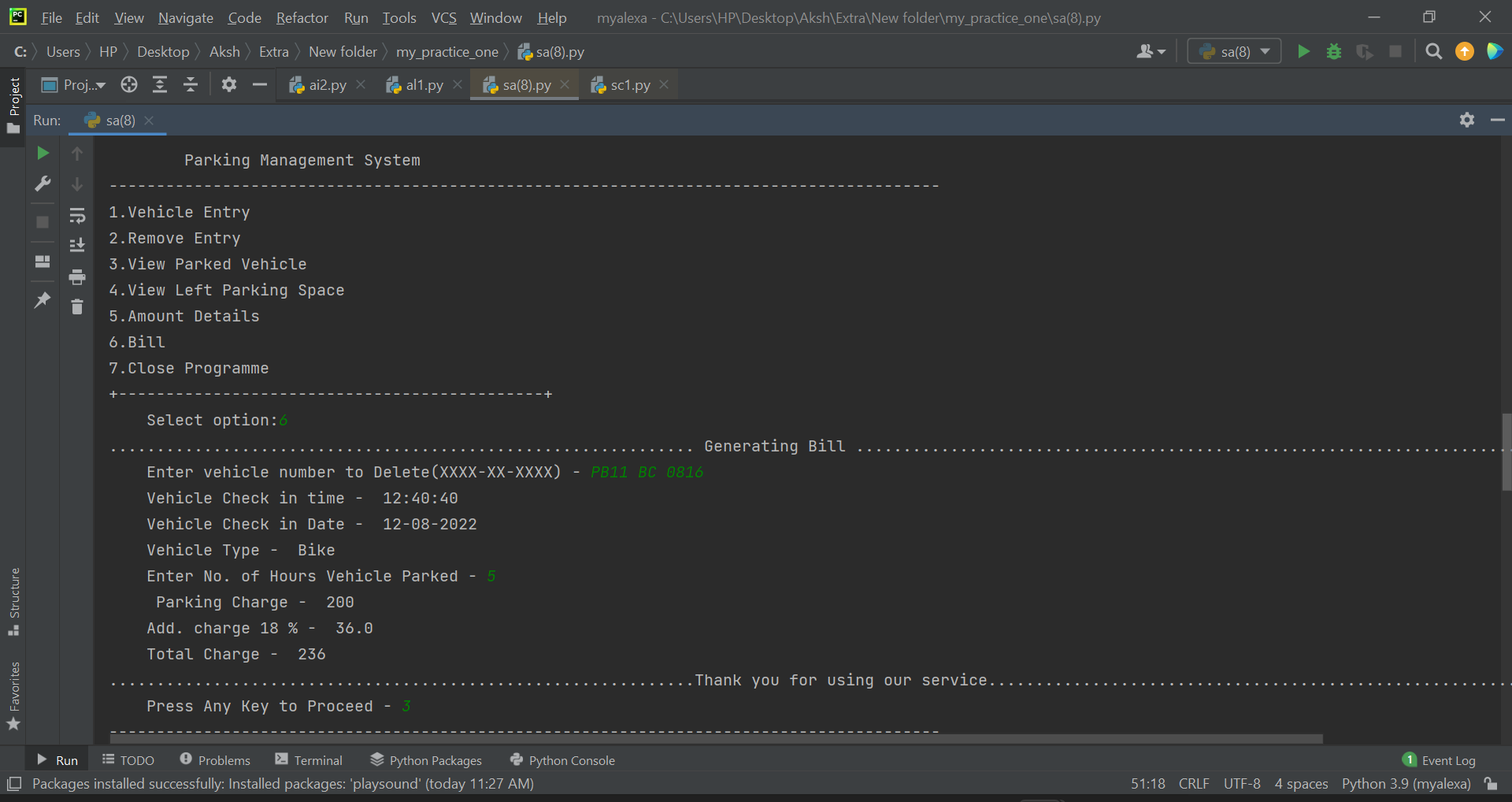This screenshot has width=1512, height=802.
Task: Open the Code menu
Action: [x=245, y=17]
